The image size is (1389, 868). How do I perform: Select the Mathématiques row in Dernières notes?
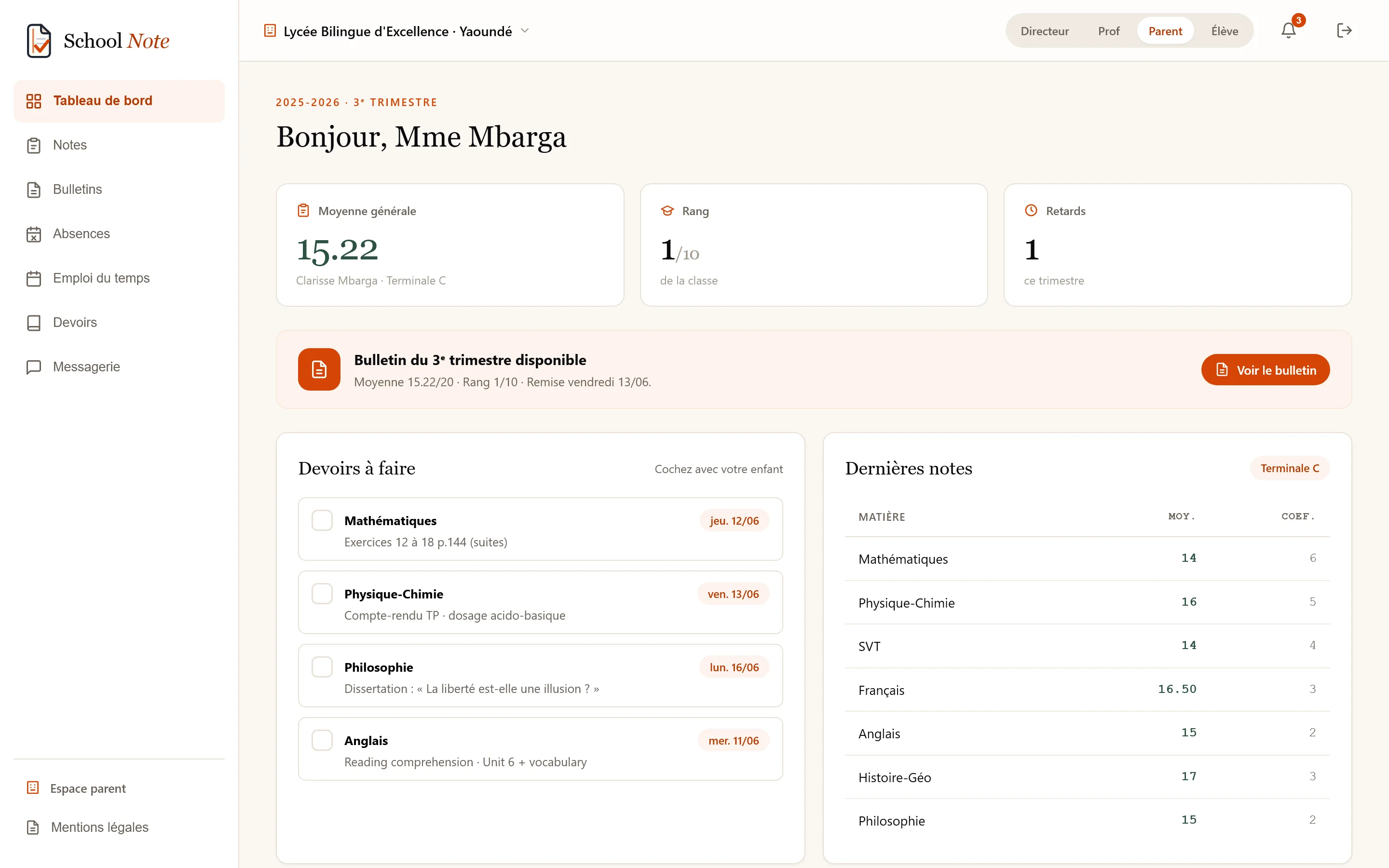1087,558
